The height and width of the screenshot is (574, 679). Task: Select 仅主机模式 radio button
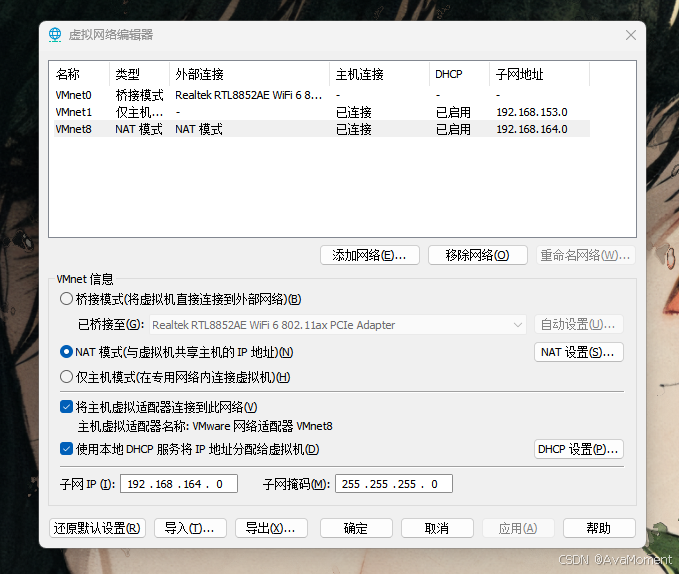pos(66,377)
